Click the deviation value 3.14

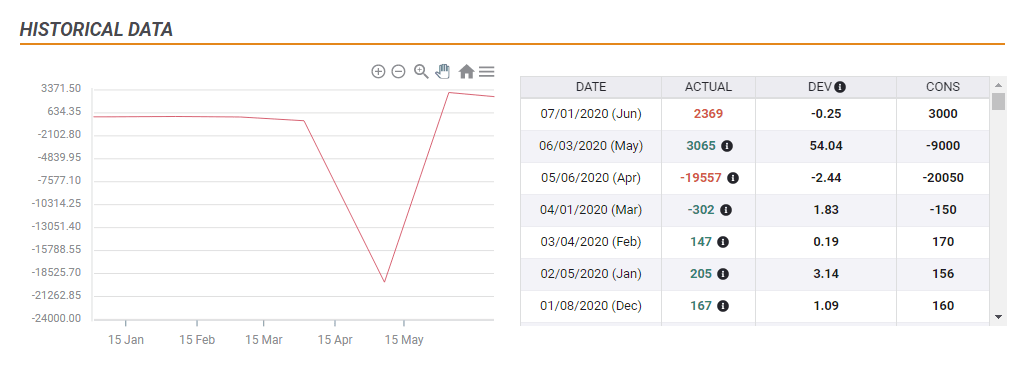click(x=826, y=274)
